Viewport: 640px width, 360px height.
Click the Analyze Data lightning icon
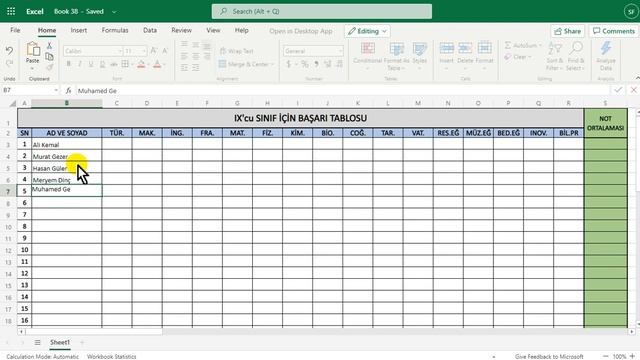coord(606,49)
